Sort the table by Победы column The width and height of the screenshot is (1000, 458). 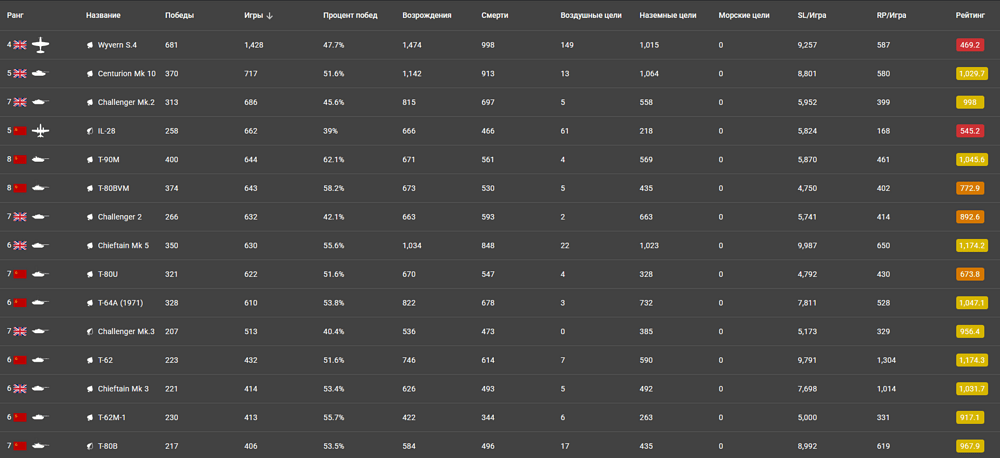tap(179, 16)
